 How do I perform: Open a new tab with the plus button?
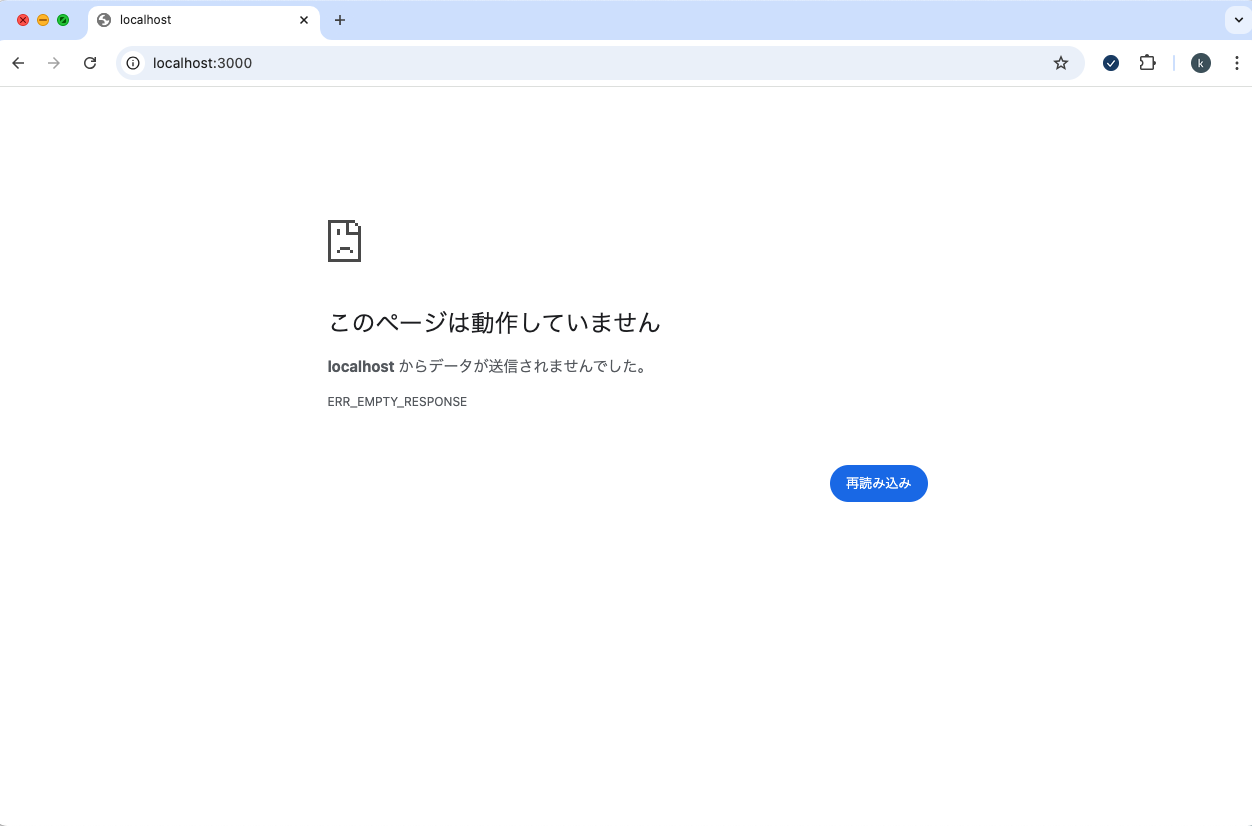[340, 20]
